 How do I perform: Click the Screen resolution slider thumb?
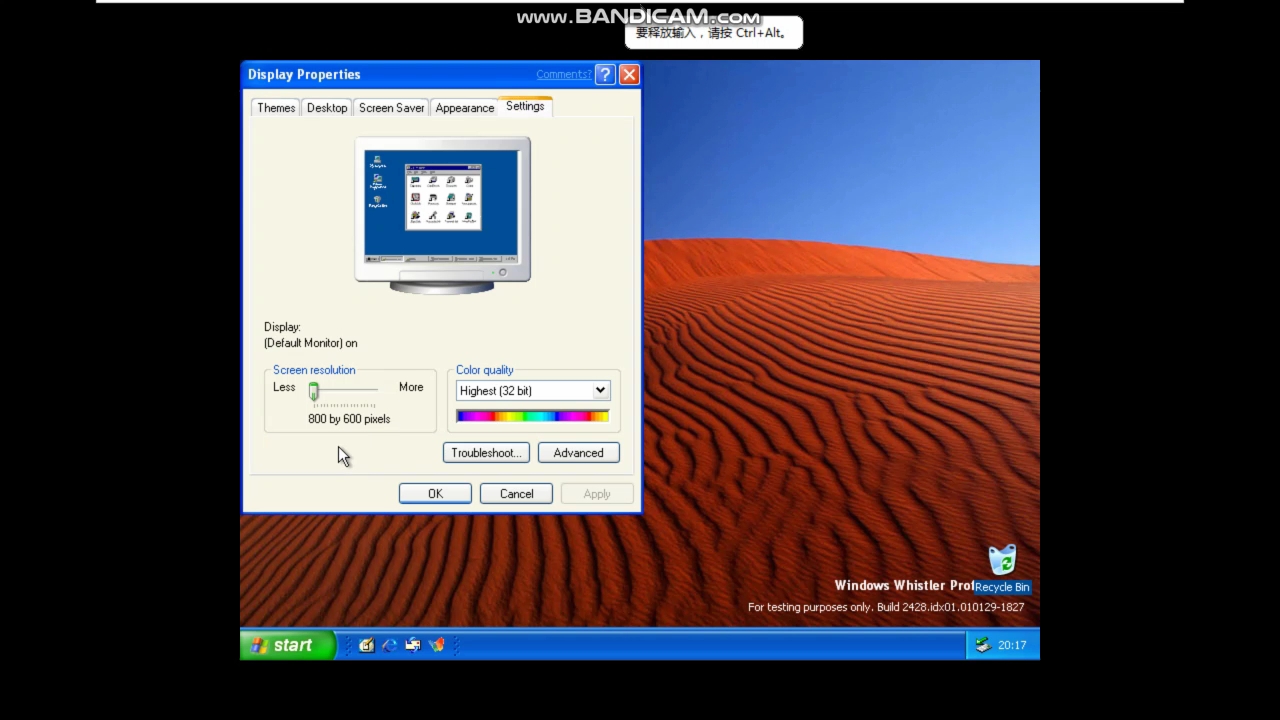click(x=314, y=391)
